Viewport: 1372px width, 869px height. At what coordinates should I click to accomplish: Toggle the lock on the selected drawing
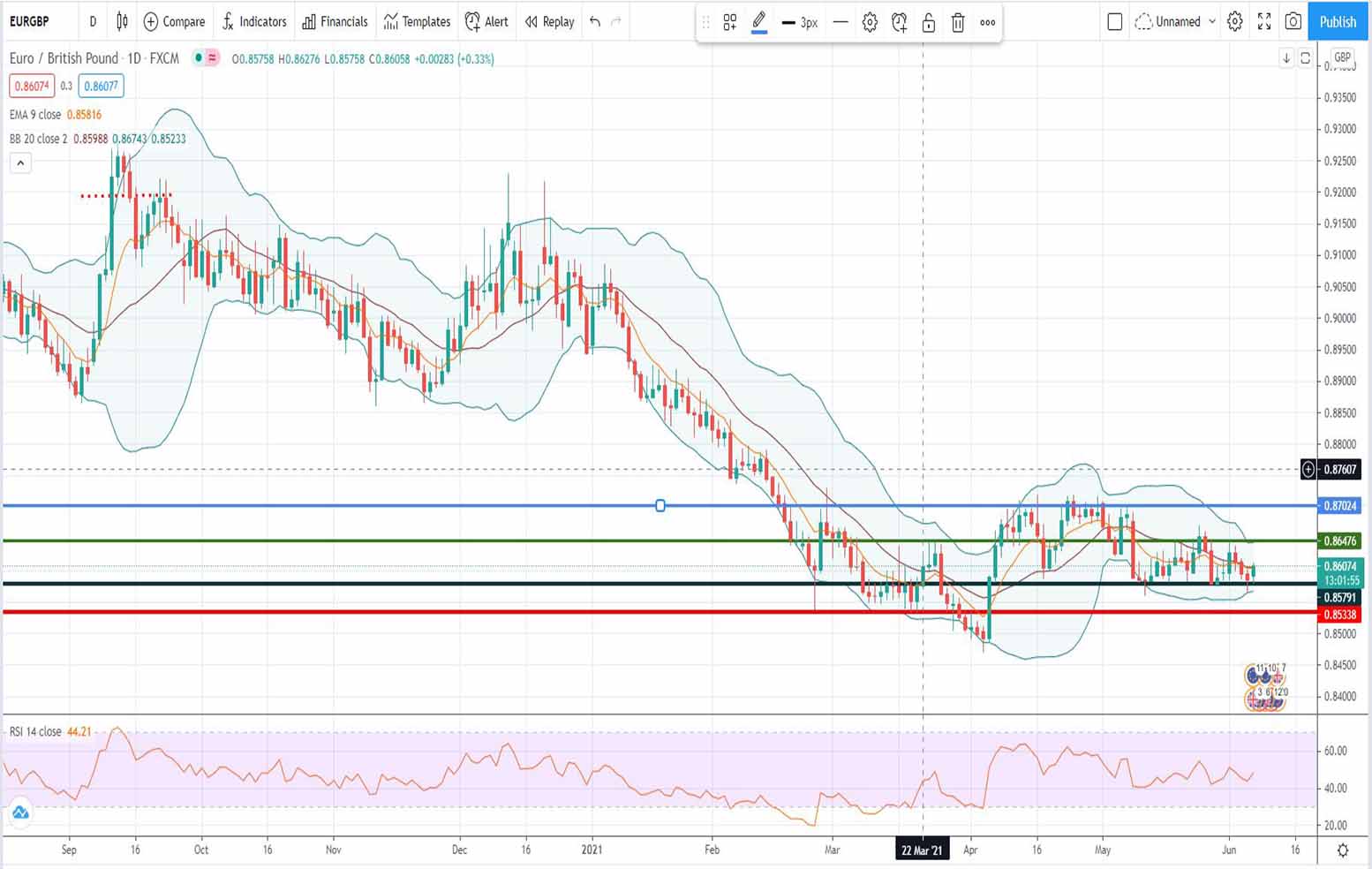point(928,23)
